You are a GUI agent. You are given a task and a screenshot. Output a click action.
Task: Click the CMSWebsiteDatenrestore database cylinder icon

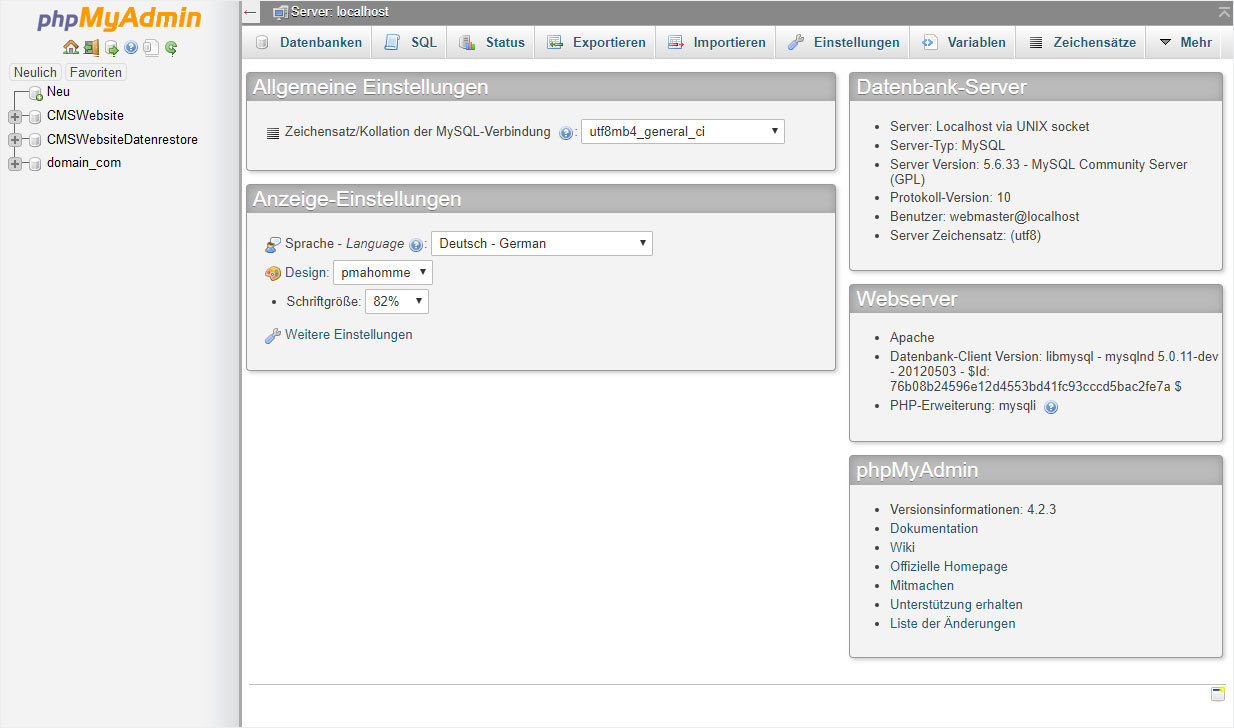pyautogui.click(x=35, y=140)
